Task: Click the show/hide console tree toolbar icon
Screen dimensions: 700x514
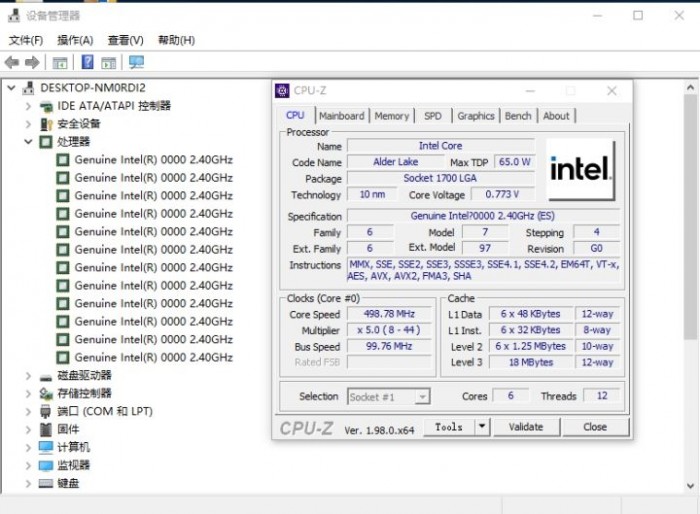Action: click(60, 63)
